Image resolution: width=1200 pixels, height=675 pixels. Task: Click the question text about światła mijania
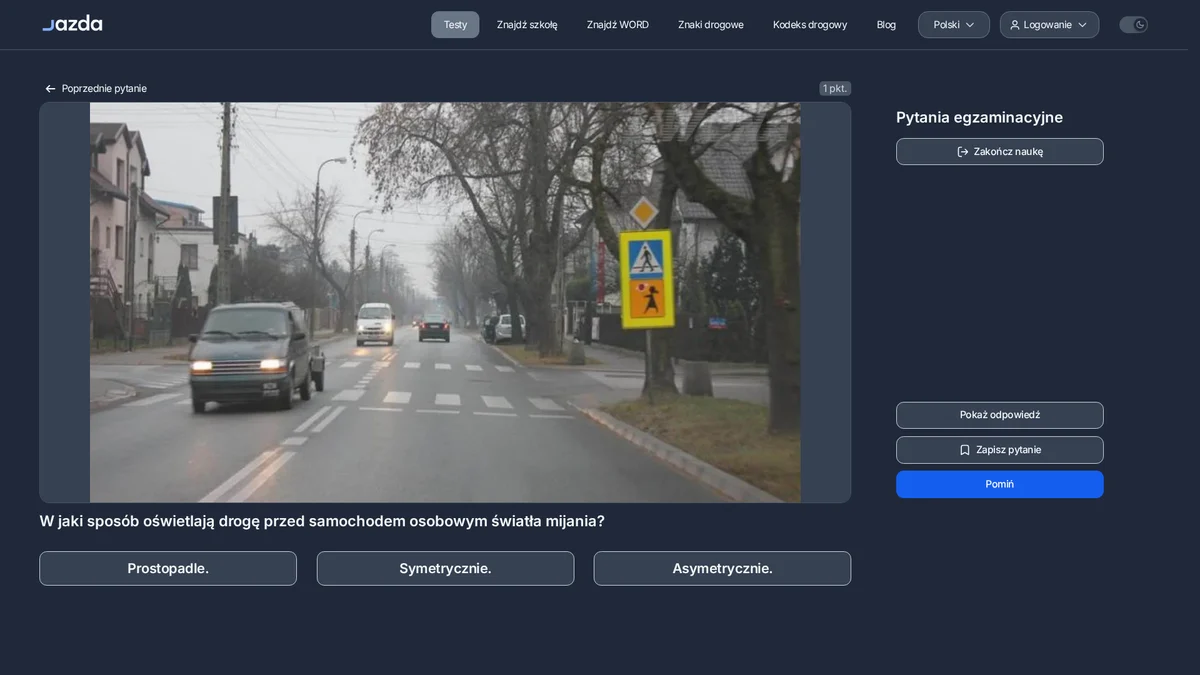[x=322, y=521]
